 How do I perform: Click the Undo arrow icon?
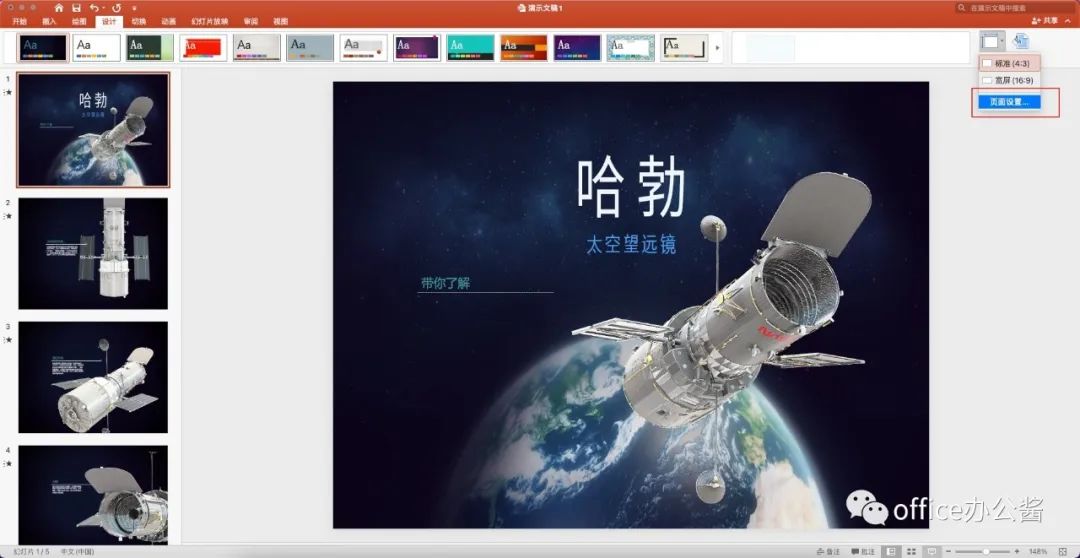94,8
